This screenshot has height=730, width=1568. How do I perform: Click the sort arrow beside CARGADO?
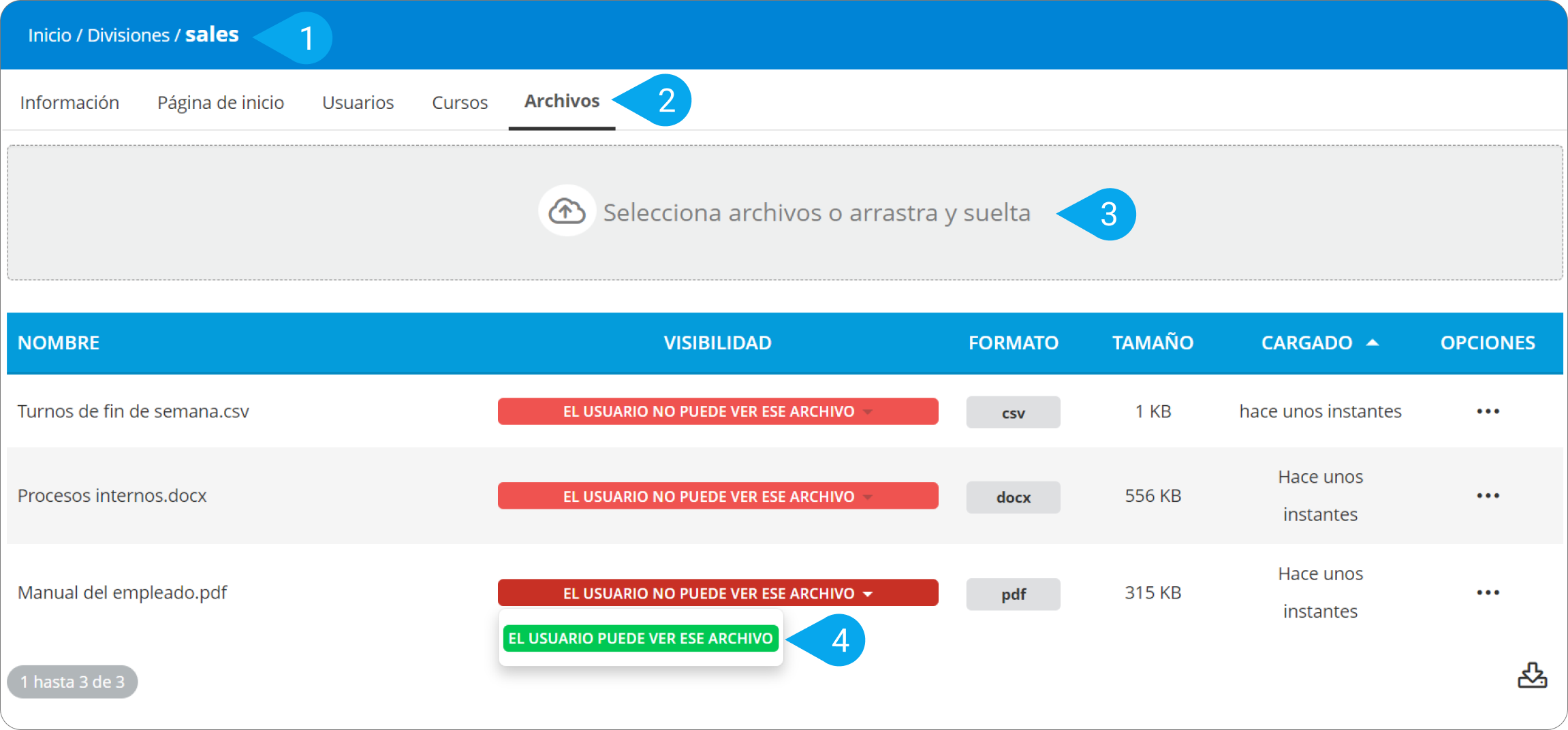(1373, 343)
